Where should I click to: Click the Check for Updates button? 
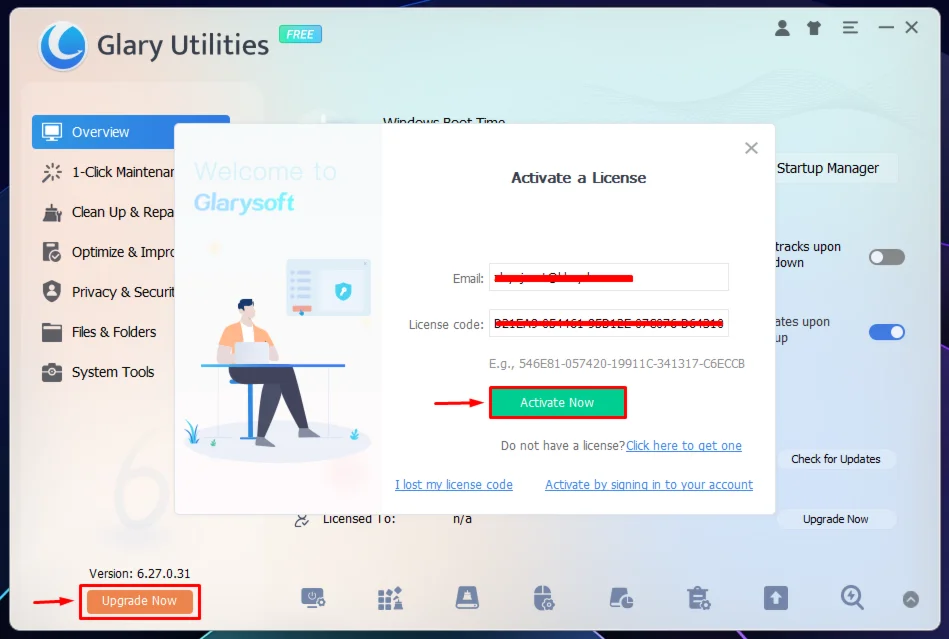tap(835, 459)
